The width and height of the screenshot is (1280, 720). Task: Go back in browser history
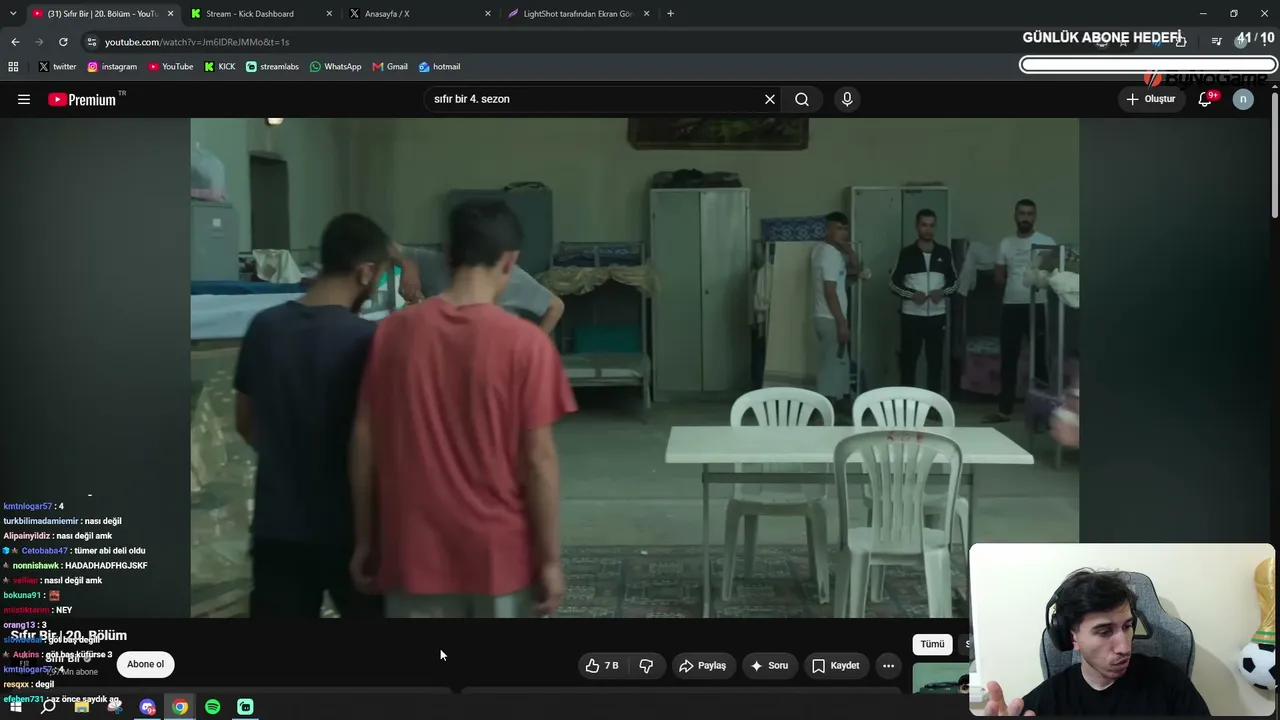pyautogui.click(x=15, y=42)
